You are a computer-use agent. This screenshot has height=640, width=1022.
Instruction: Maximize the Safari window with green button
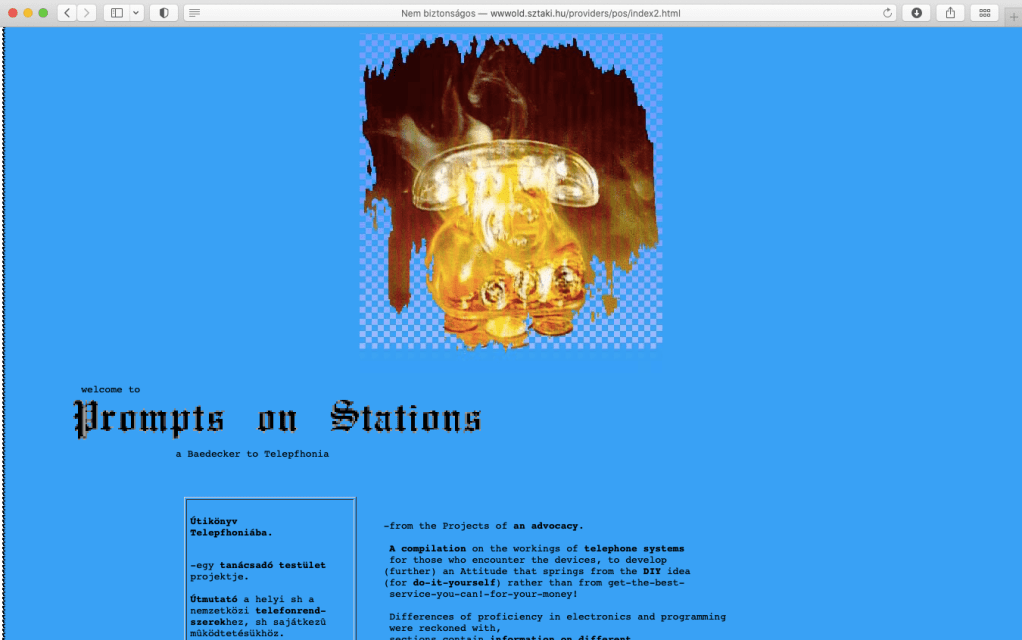pyautogui.click(x=43, y=13)
